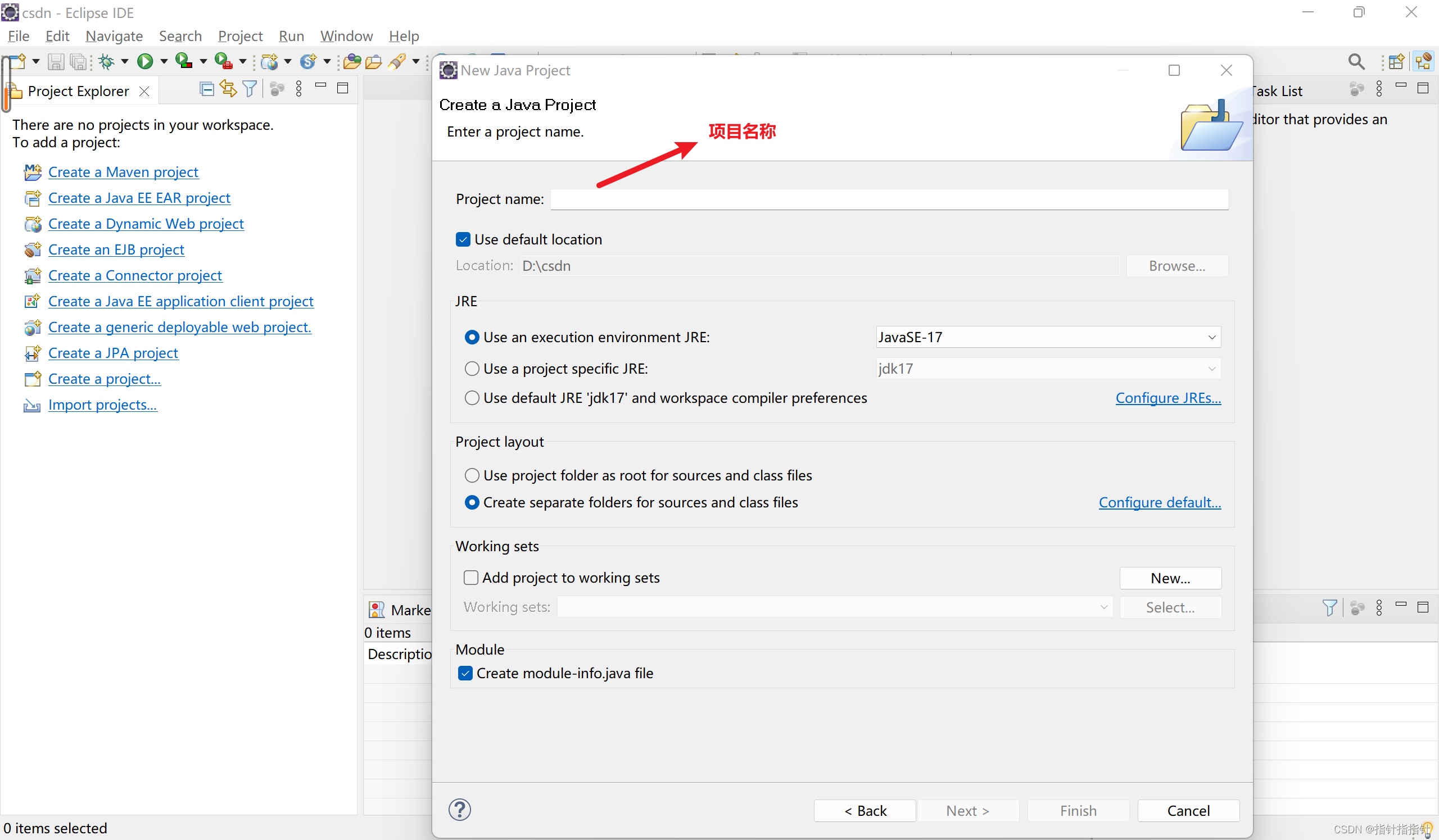Image resolution: width=1439 pixels, height=840 pixels.
Task: Select Create separate folders radio button
Action: point(472,503)
